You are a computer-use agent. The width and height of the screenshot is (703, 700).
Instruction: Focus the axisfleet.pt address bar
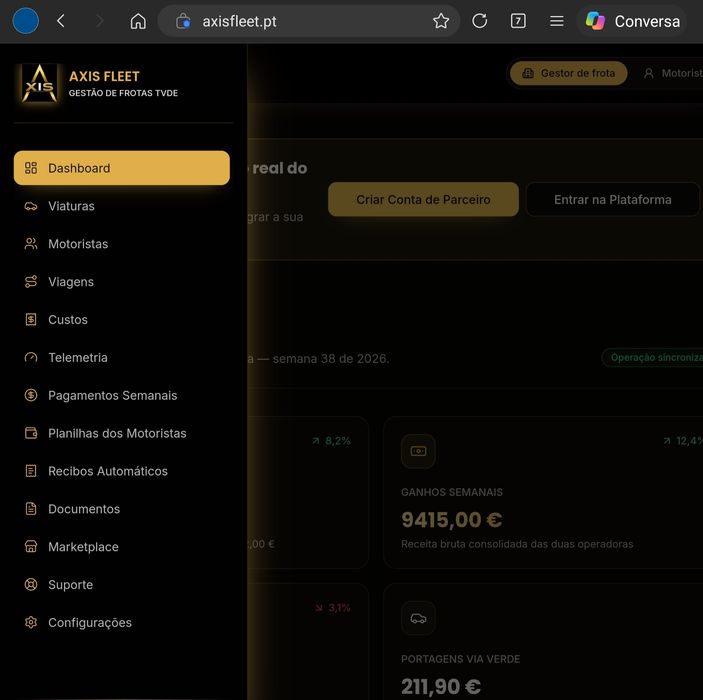pos(309,21)
